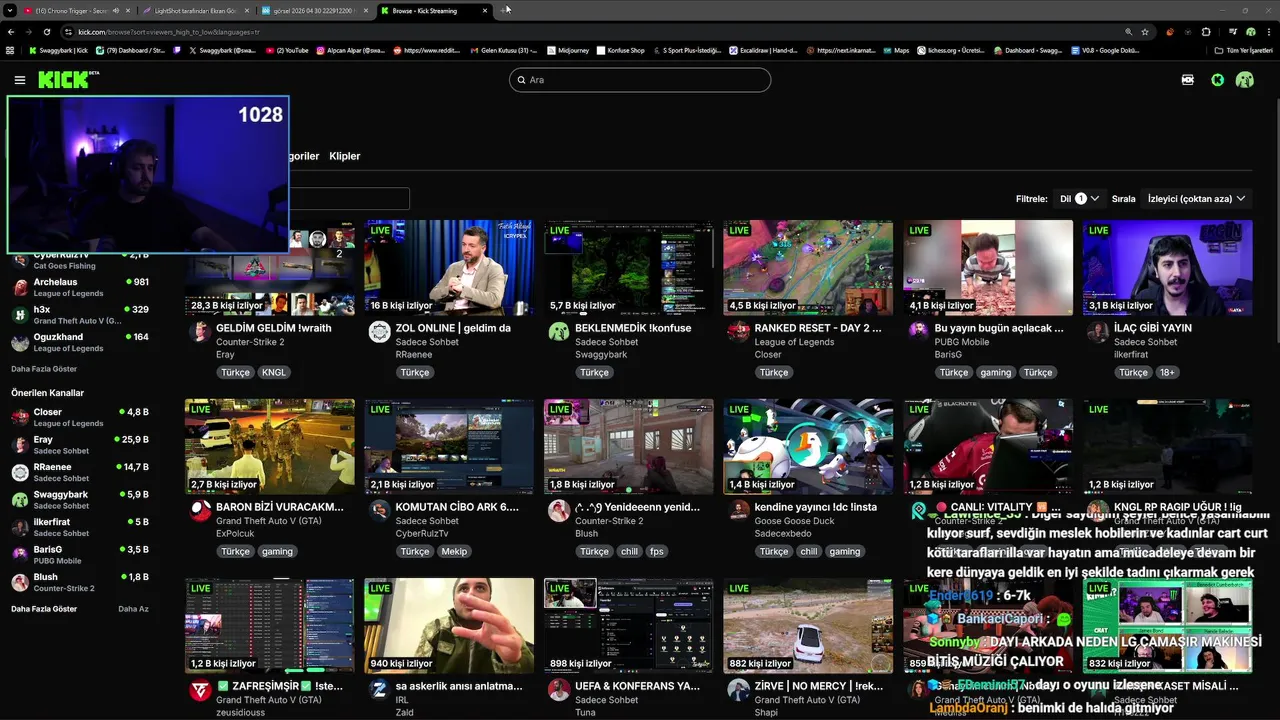This screenshot has width=1280, height=720.
Task: Switch to LightShot browser tab
Action: (196, 10)
